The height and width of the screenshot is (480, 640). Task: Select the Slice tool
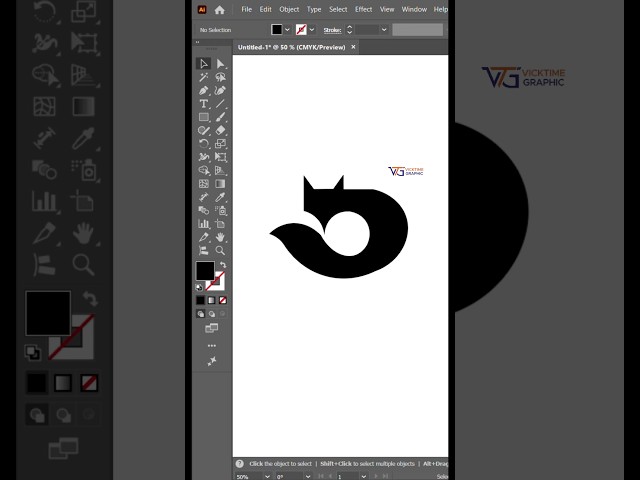(x=204, y=237)
